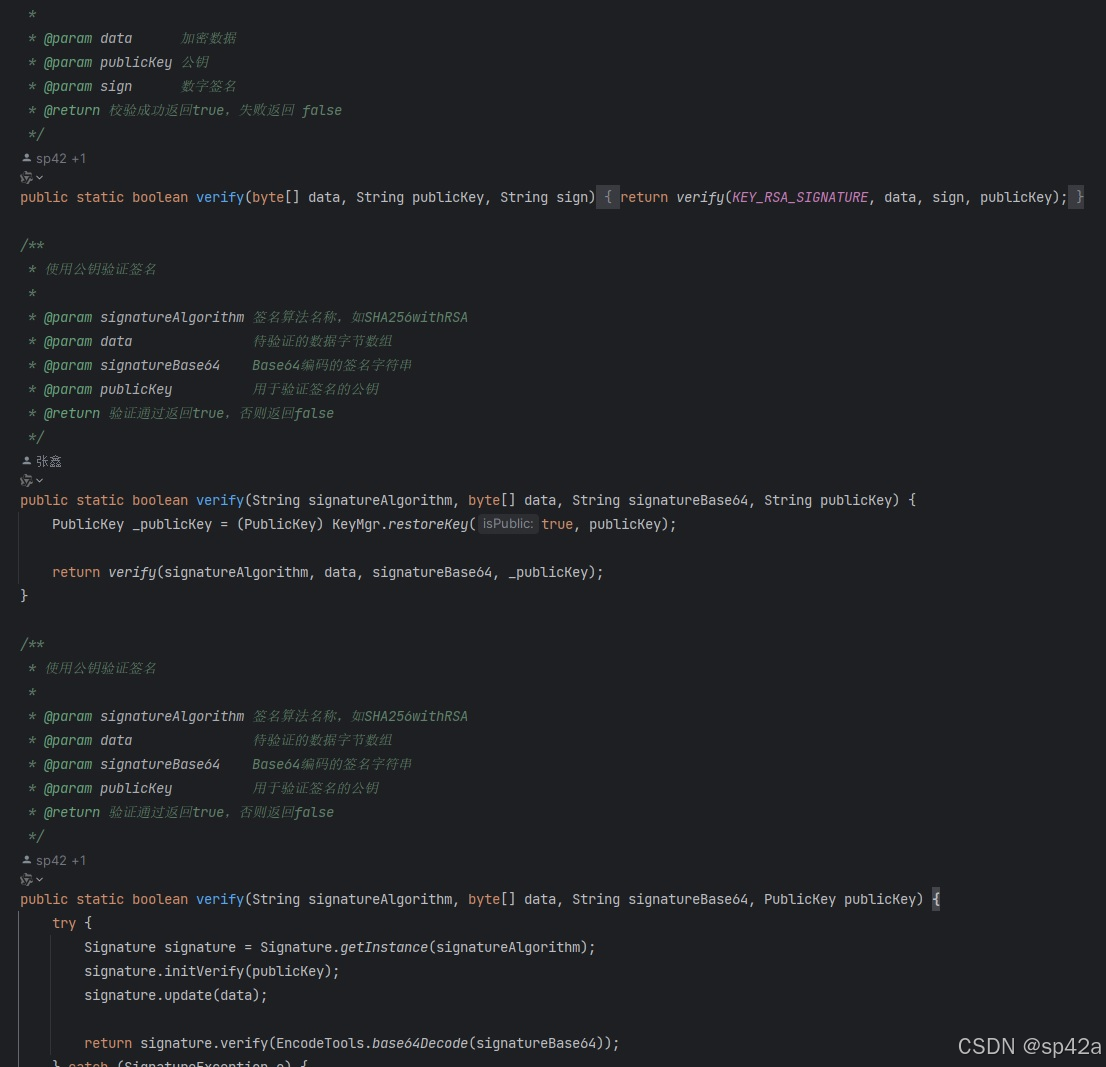Screen dimensions: 1106x1067
Task: Click the KeyMgr class reference
Action: (x=356, y=525)
